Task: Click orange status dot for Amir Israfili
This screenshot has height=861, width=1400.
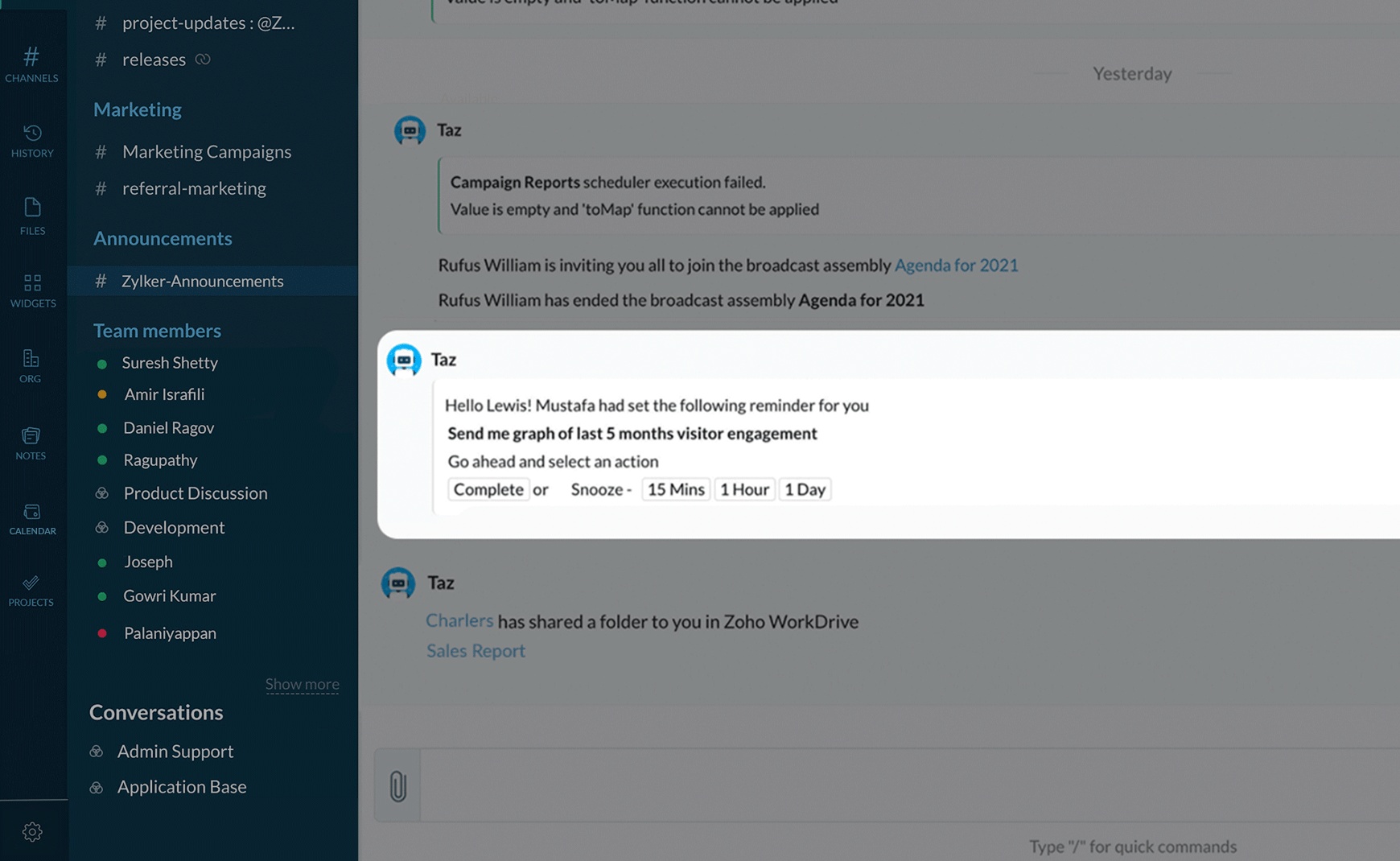Action: pos(102,394)
